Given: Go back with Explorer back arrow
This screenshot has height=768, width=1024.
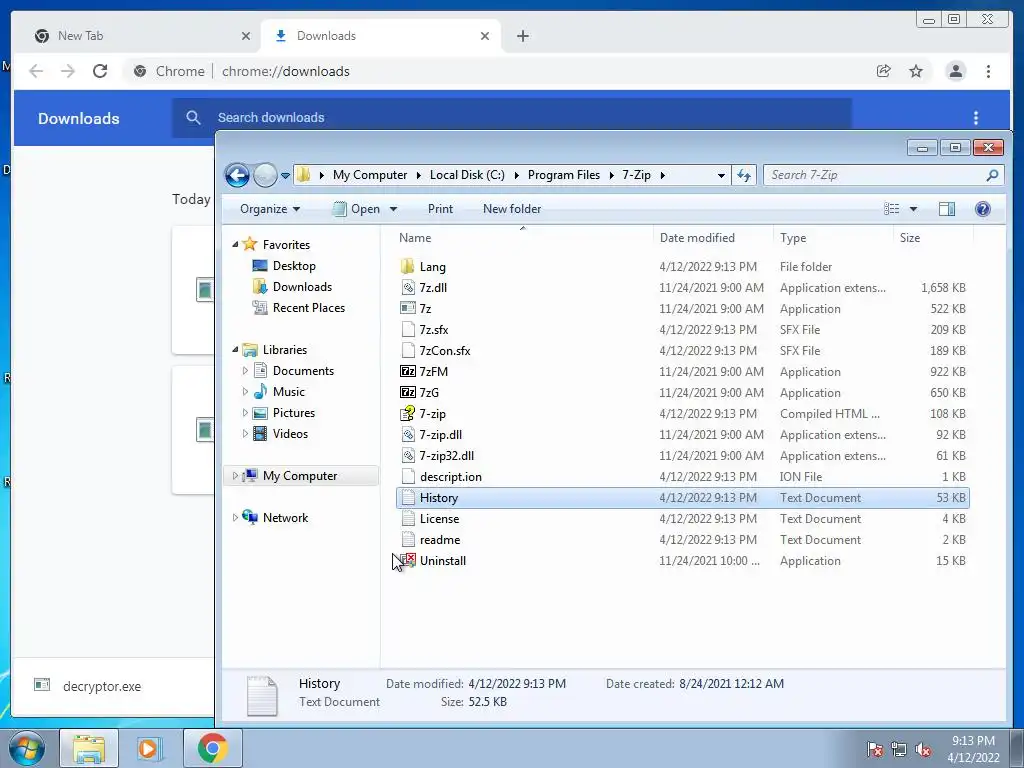Looking at the screenshot, I should (x=237, y=175).
